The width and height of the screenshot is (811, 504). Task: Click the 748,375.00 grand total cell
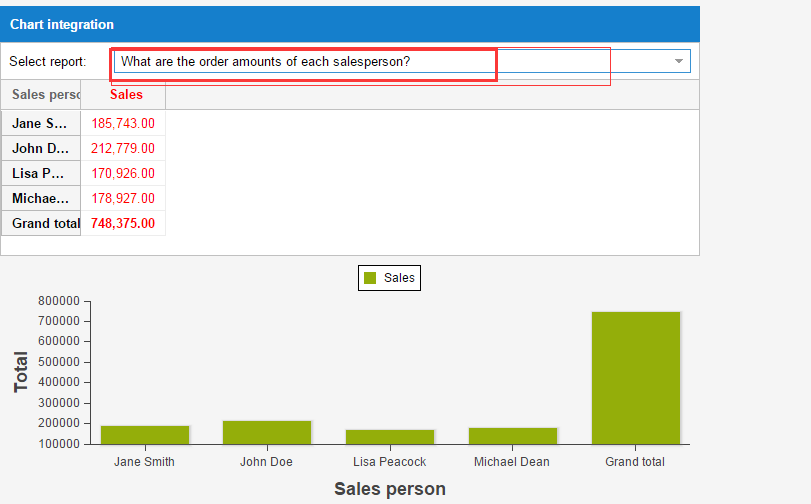coord(123,223)
